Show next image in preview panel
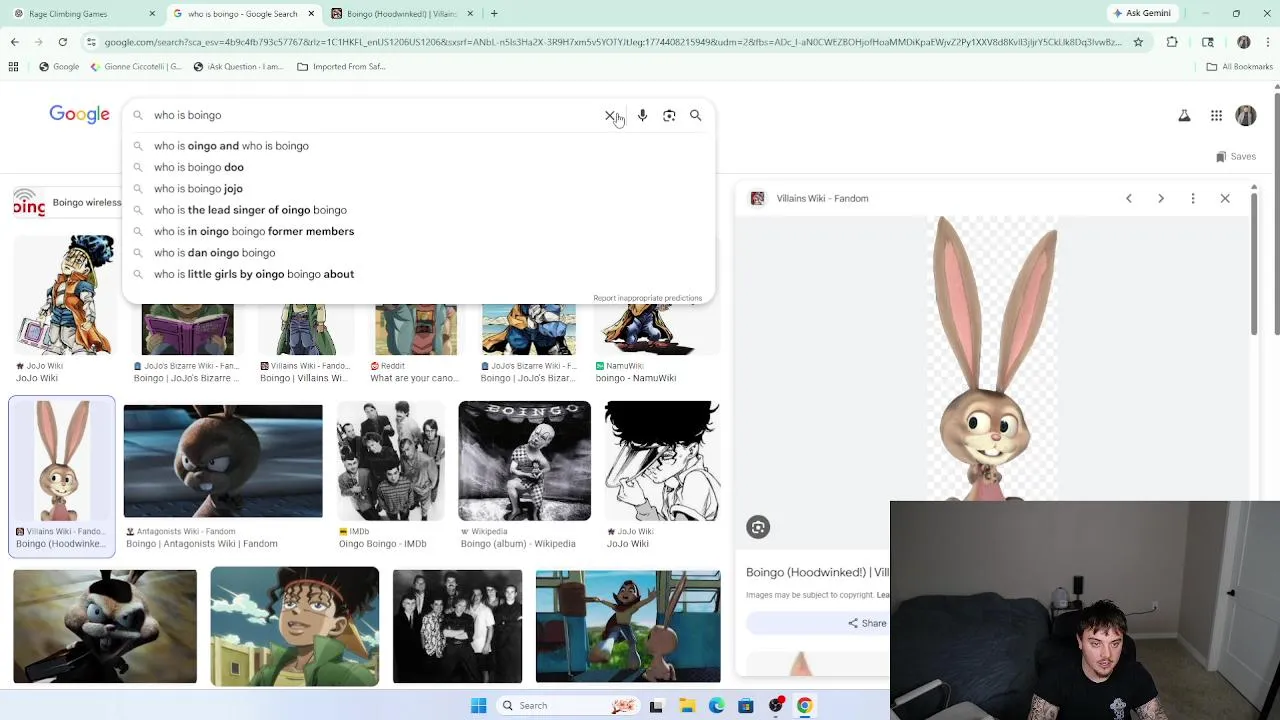 click(x=1161, y=198)
